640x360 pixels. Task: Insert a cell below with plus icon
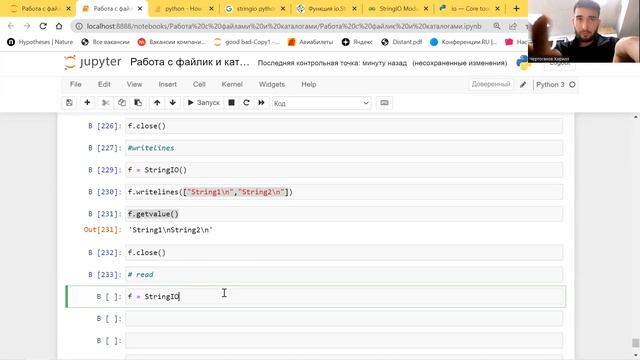(x=87, y=103)
